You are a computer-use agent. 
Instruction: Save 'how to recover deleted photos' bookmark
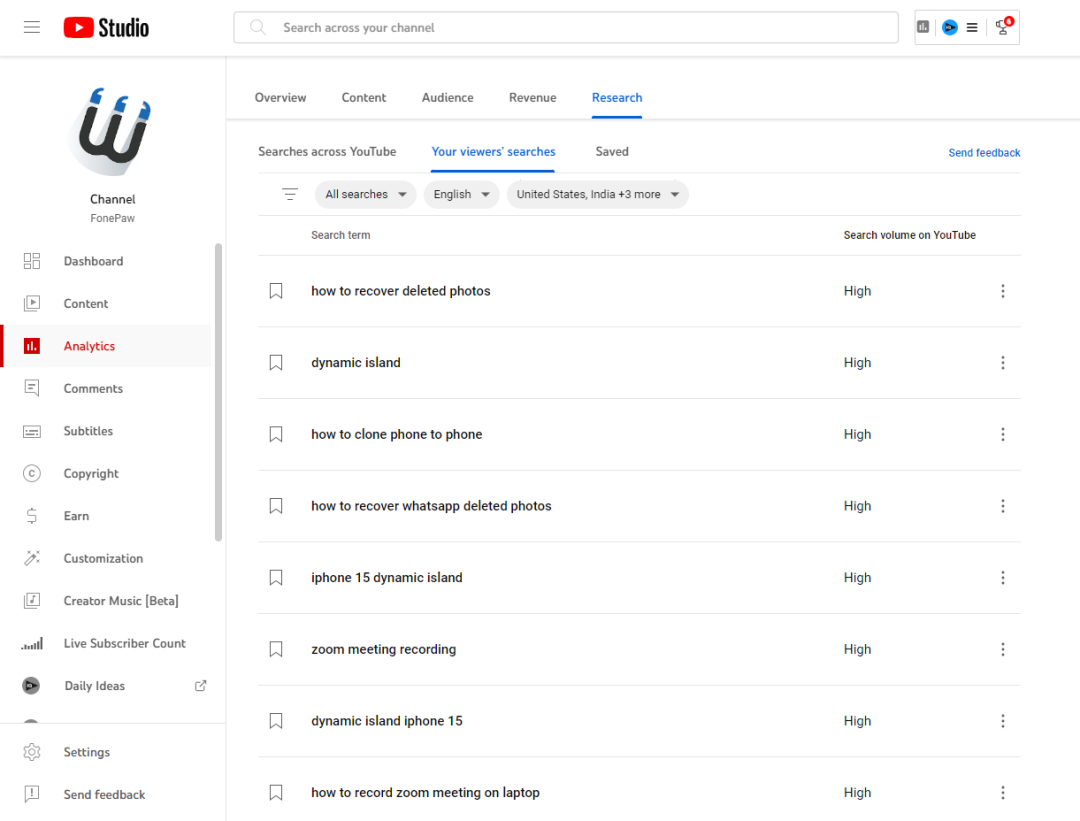(x=276, y=291)
